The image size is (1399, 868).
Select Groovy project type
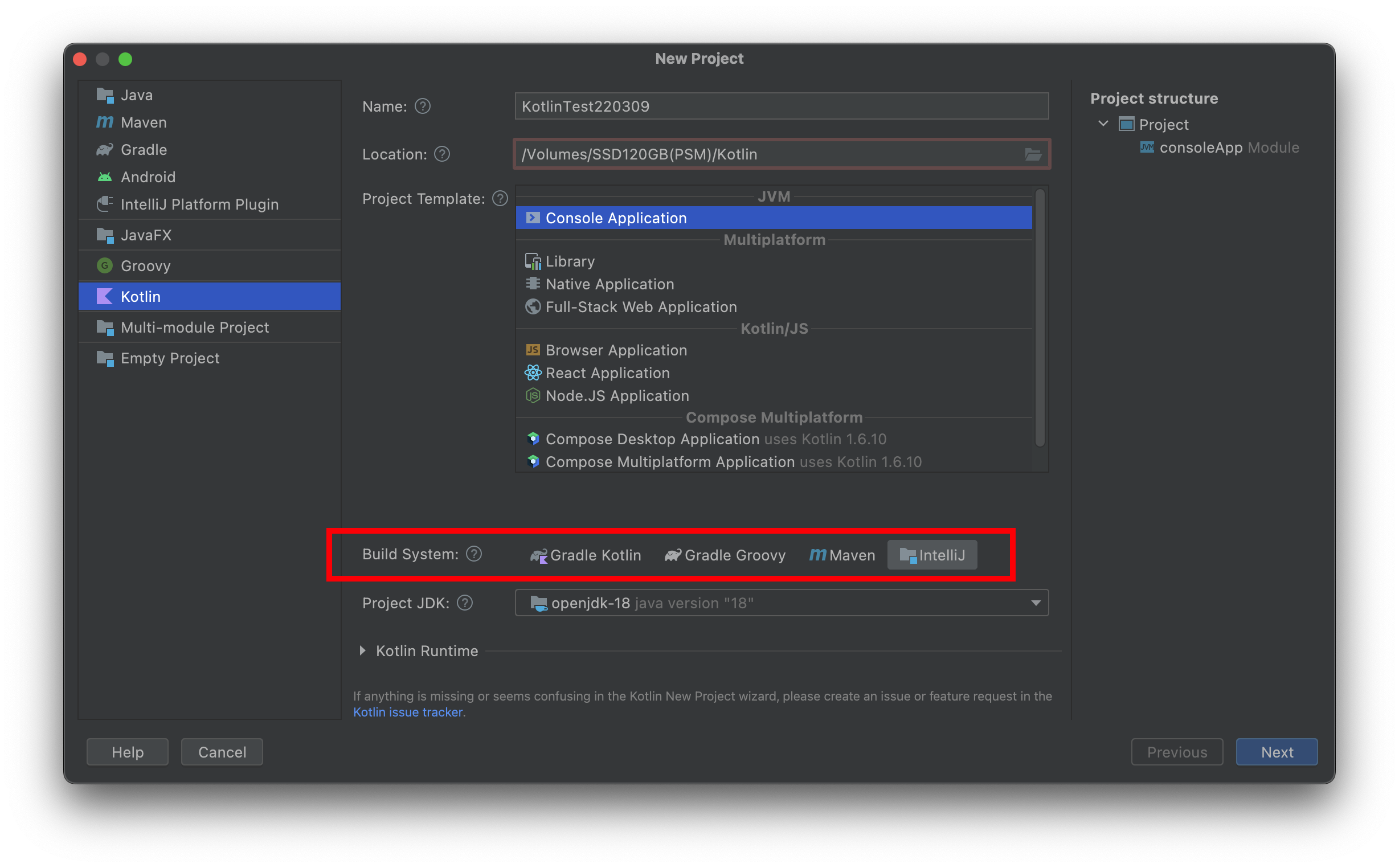(x=210, y=265)
